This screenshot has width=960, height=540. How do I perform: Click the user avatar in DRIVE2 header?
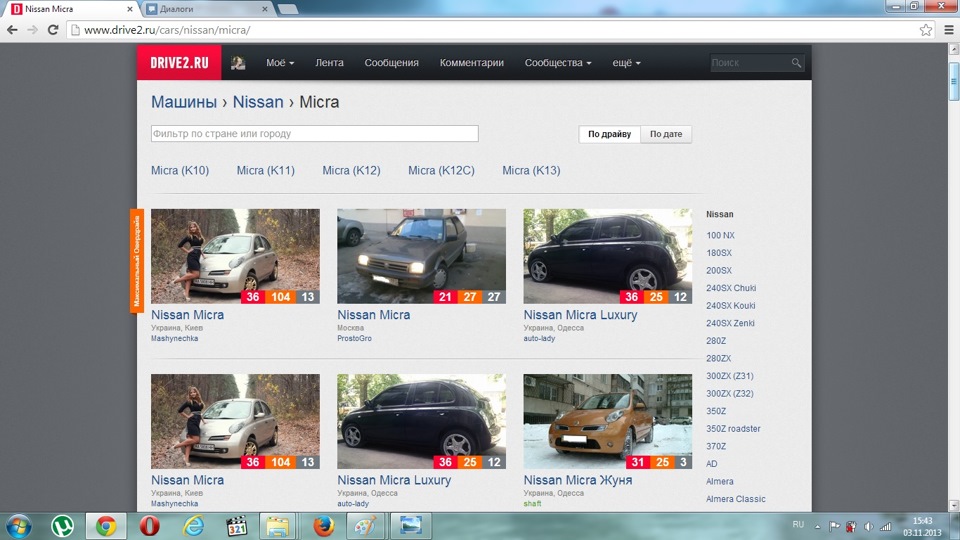238,62
